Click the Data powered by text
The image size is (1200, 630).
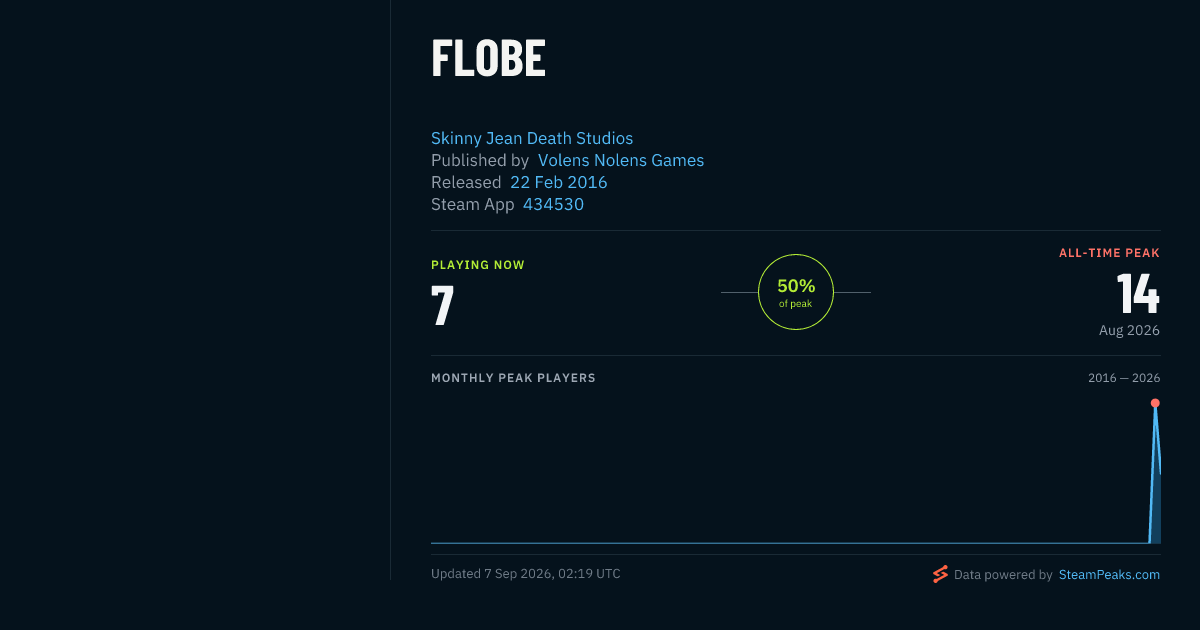1003,575
